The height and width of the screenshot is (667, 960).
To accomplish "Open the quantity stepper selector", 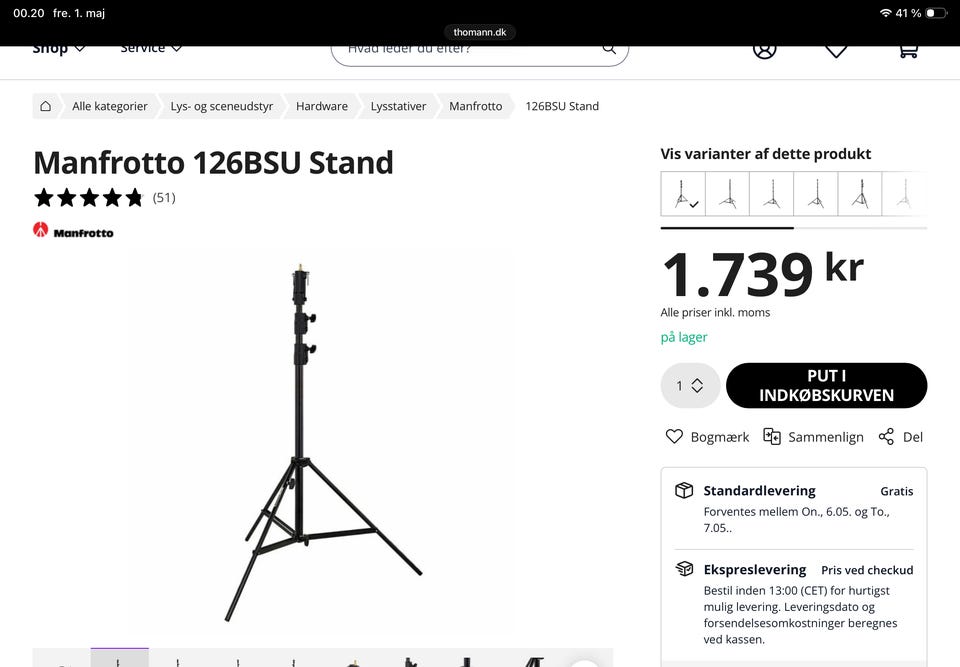I will pyautogui.click(x=690, y=385).
